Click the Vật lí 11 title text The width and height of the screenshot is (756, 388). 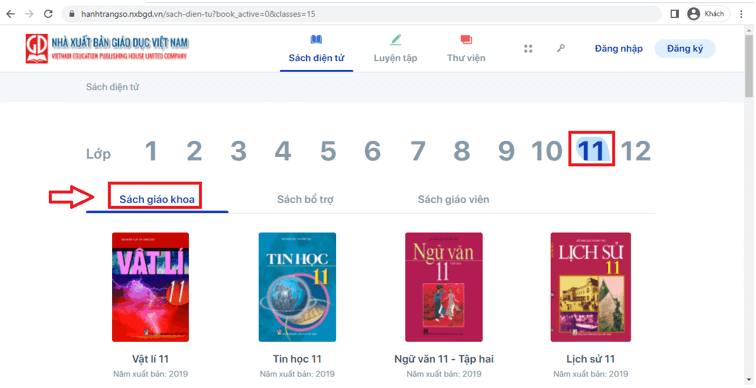150,359
